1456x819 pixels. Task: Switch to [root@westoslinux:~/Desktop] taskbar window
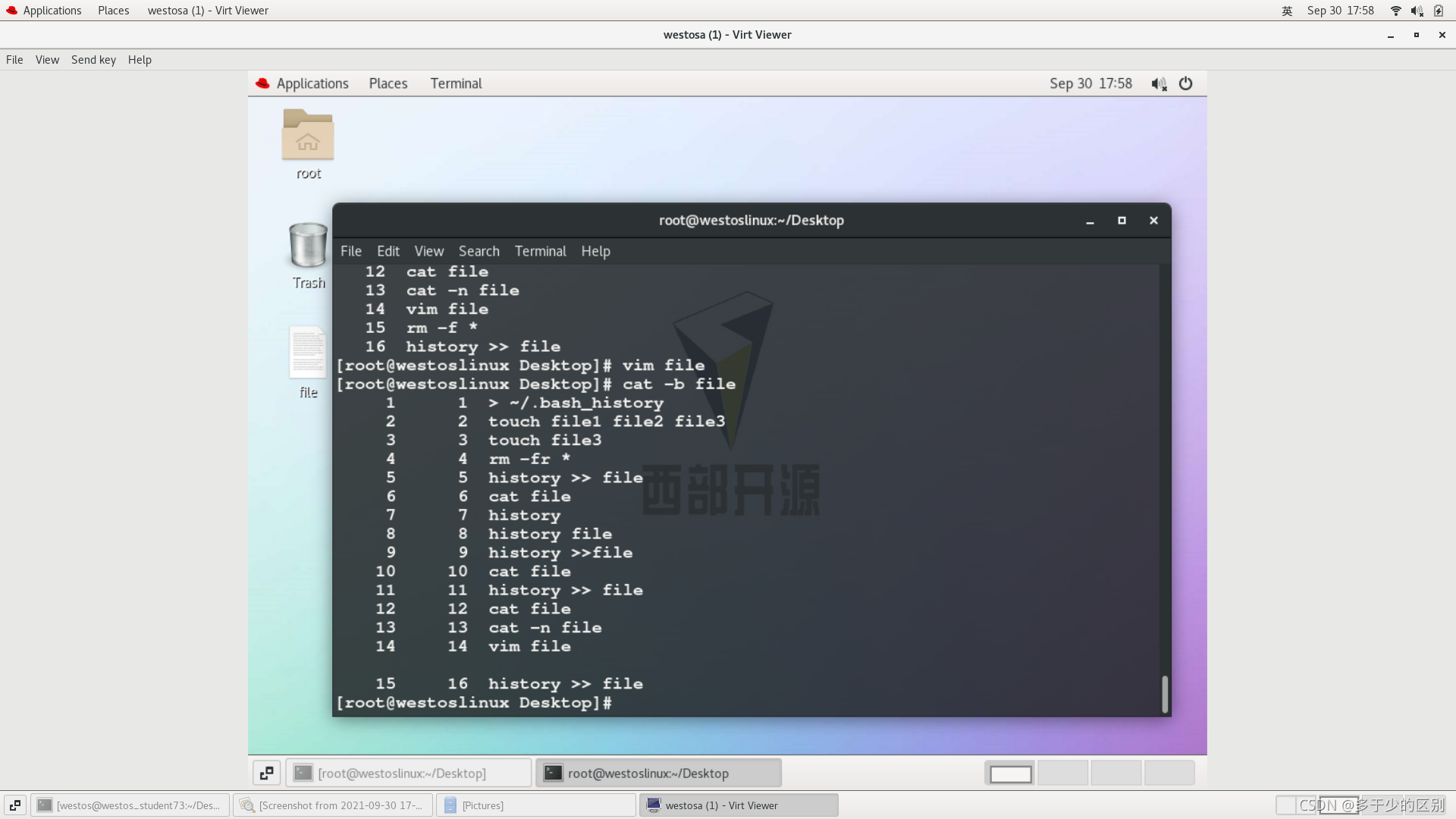pos(409,773)
